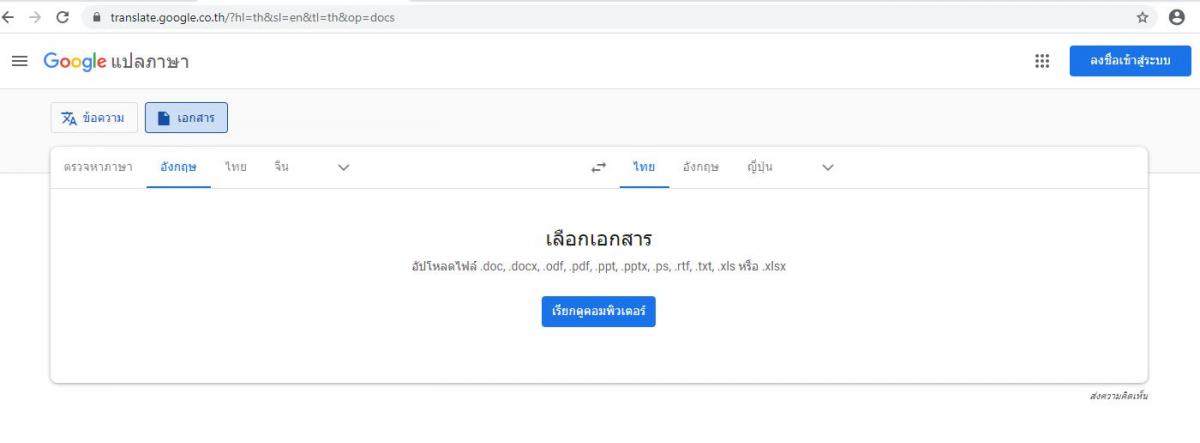The image size is (1200, 443).
Task: Switch to ข้อความ text mode
Action: (x=93, y=118)
